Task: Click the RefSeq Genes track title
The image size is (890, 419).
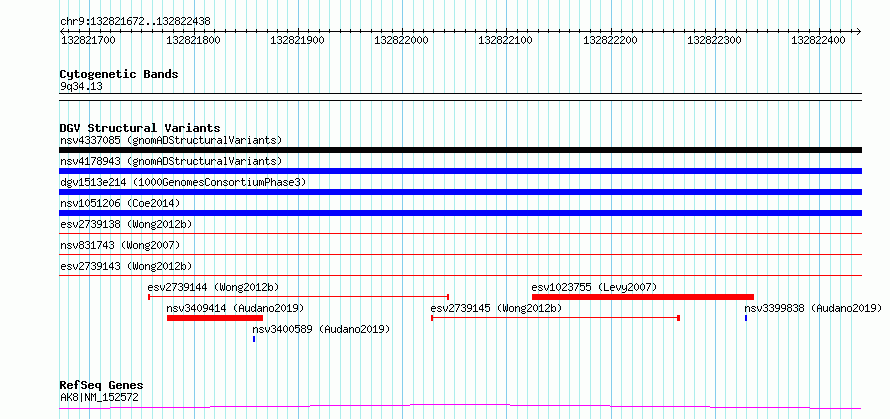Action: tap(101, 386)
